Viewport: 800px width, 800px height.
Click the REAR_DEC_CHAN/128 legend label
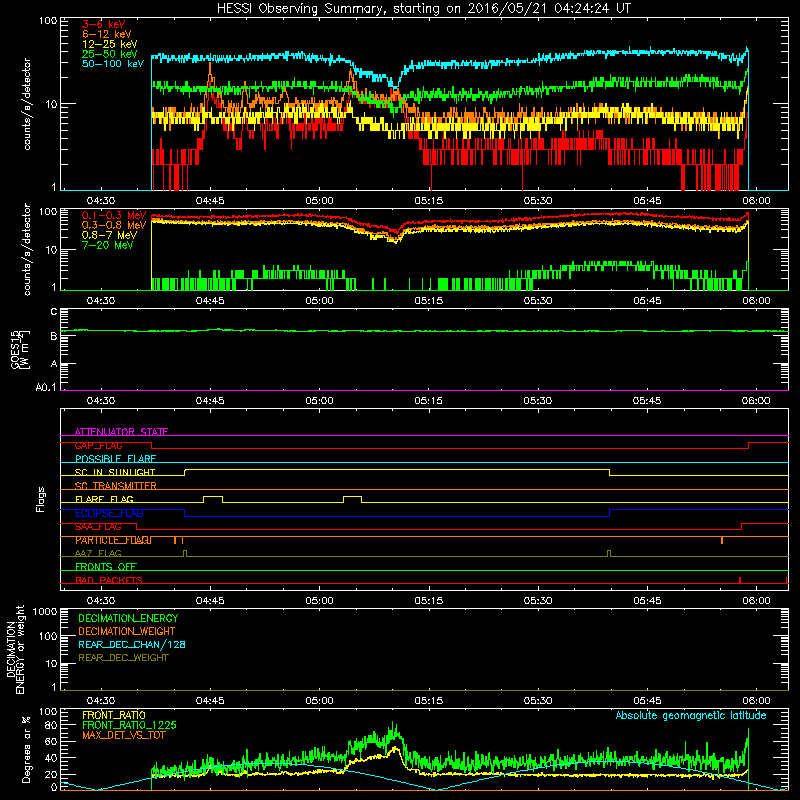132,644
